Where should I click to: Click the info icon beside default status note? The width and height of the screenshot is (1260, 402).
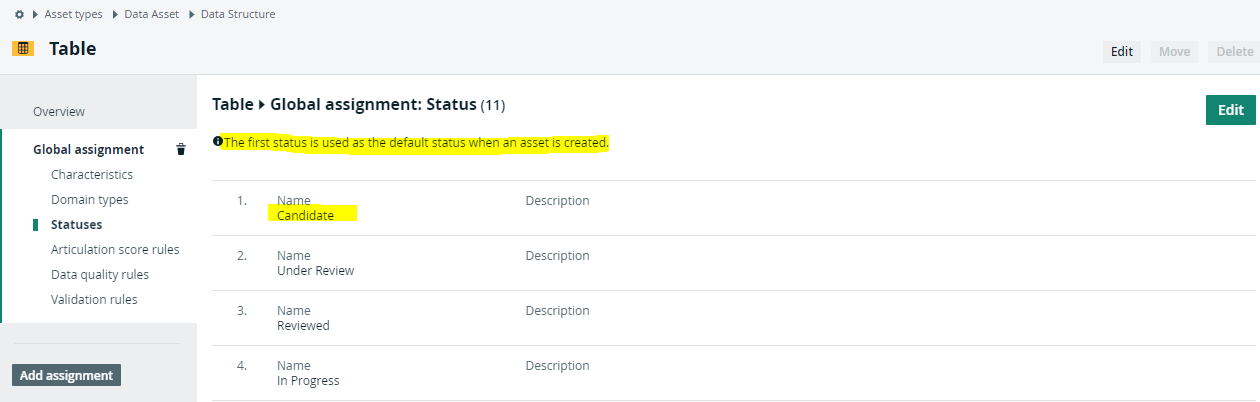(x=217, y=142)
